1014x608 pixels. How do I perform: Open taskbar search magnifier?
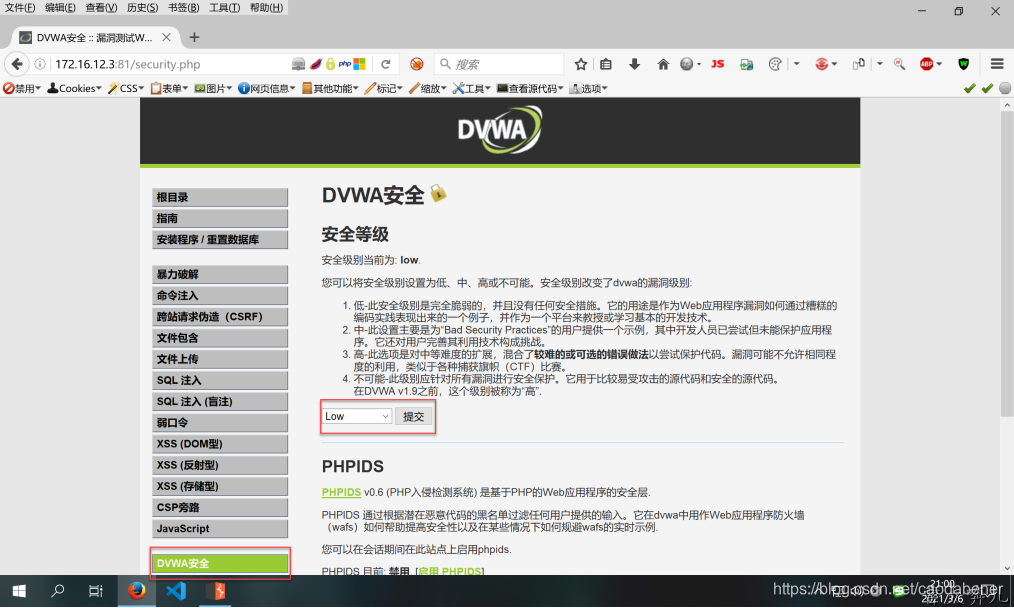click(x=58, y=591)
